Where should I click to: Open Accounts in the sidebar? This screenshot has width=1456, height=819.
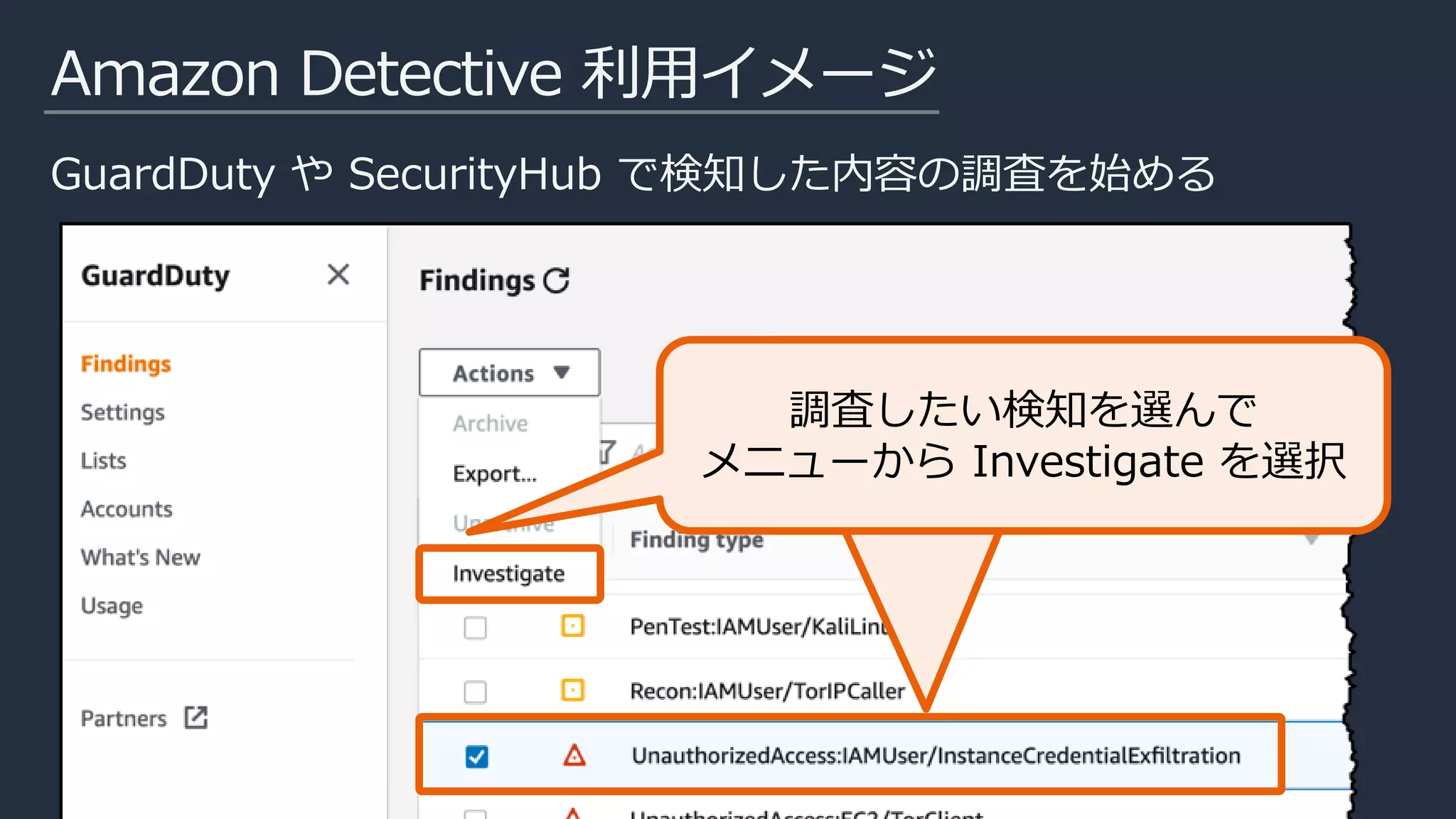point(127,509)
